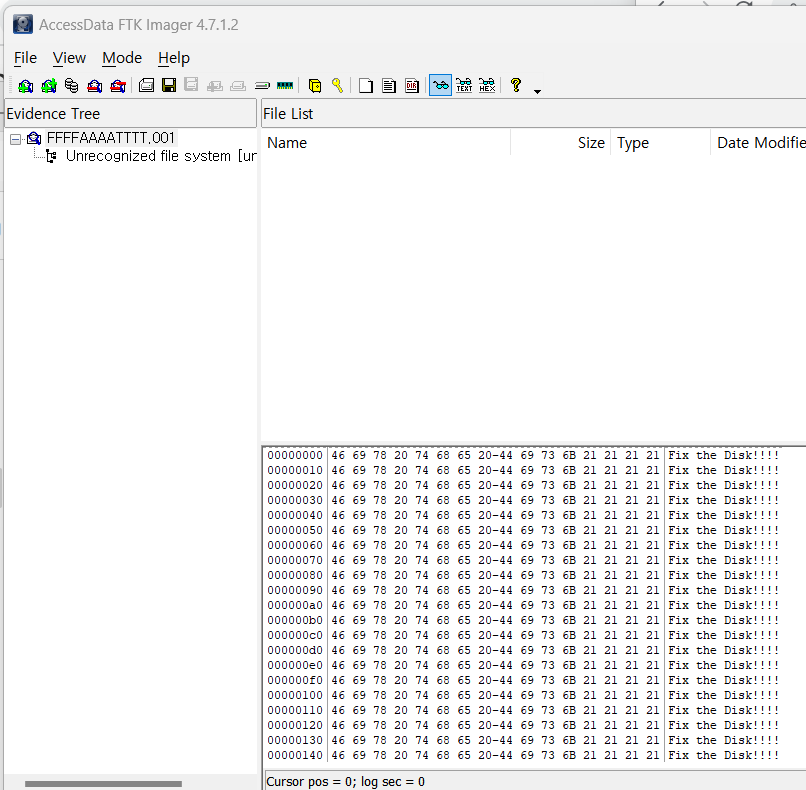Screen dimensions: 806x790
Task: Switch viewer to TEXT mode
Action: (464, 85)
